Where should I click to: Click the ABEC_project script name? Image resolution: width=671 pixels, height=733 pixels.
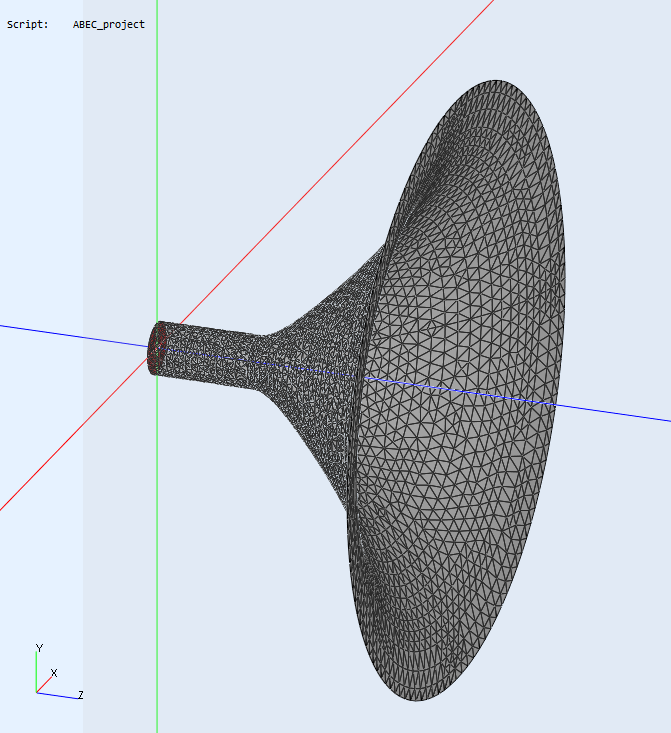[x=108, y=24]
